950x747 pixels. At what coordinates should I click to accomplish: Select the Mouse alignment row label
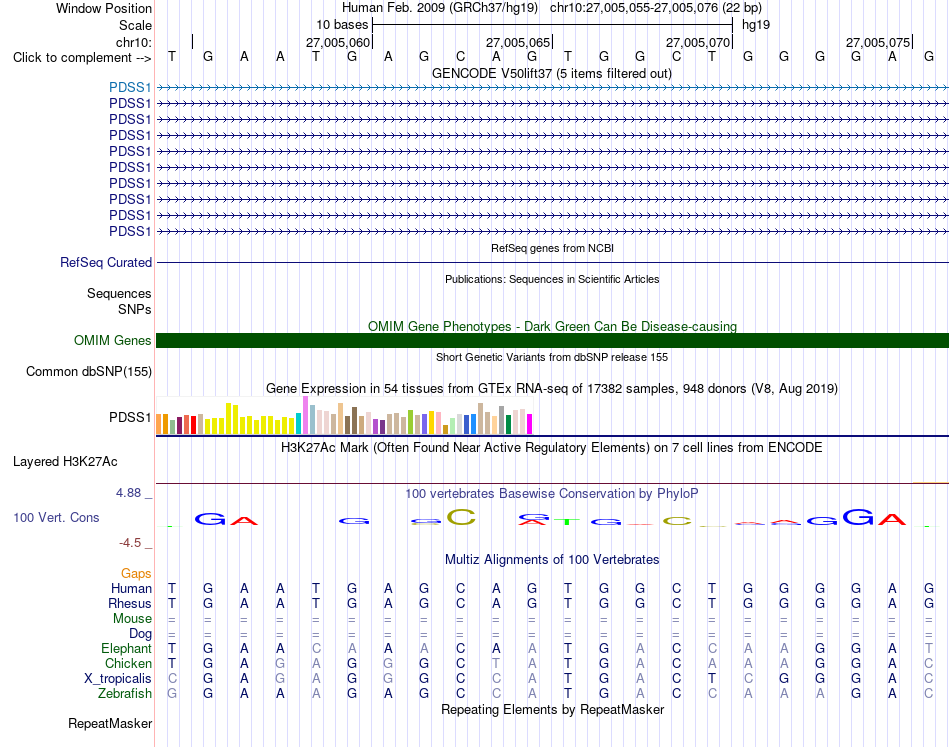pyautogui.click(x=132, y=619)
